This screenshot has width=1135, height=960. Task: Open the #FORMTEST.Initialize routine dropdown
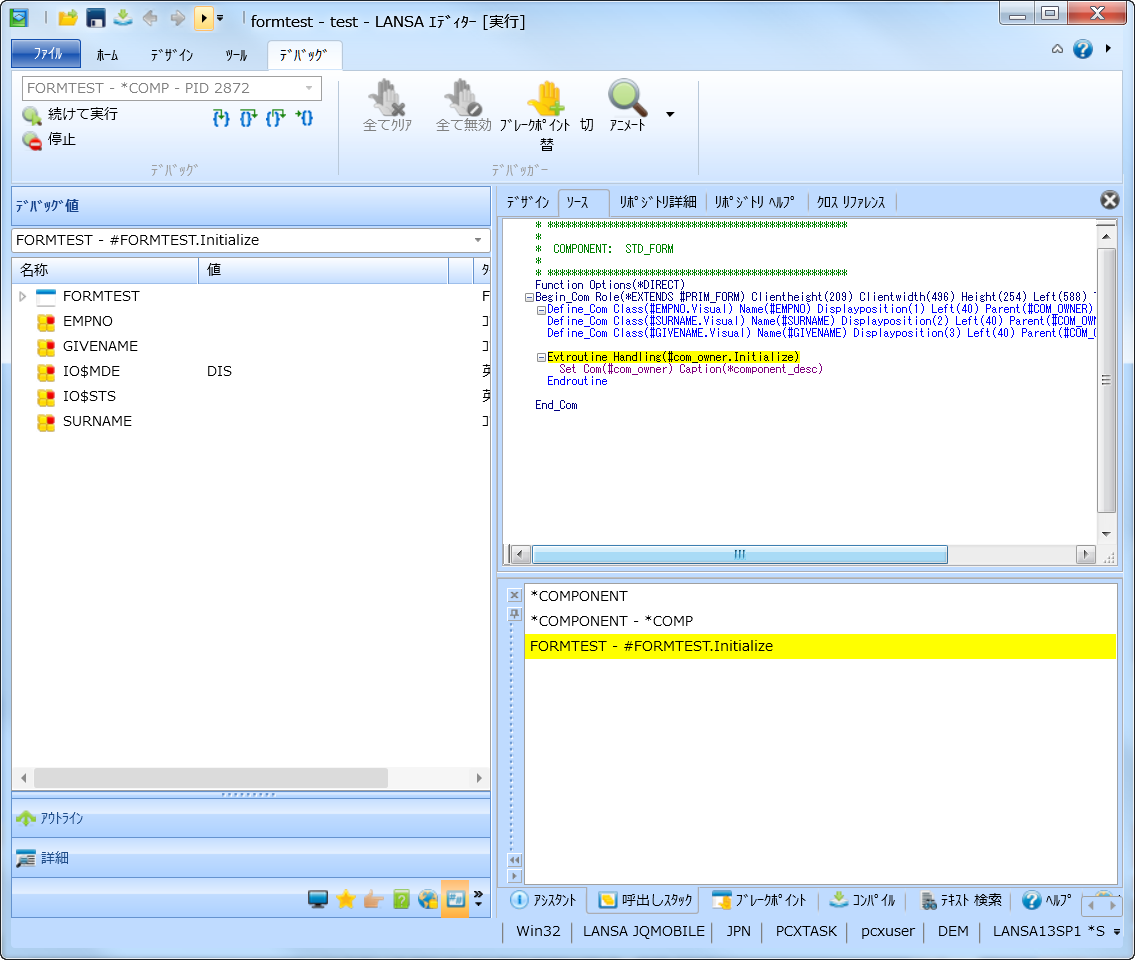pyautogui.click(x=477, y=240)
